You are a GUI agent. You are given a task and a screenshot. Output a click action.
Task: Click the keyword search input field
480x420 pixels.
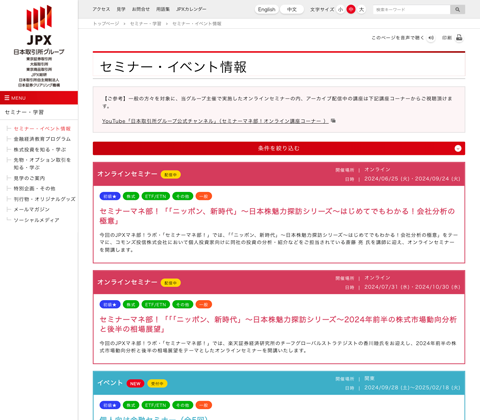[411, 10]
